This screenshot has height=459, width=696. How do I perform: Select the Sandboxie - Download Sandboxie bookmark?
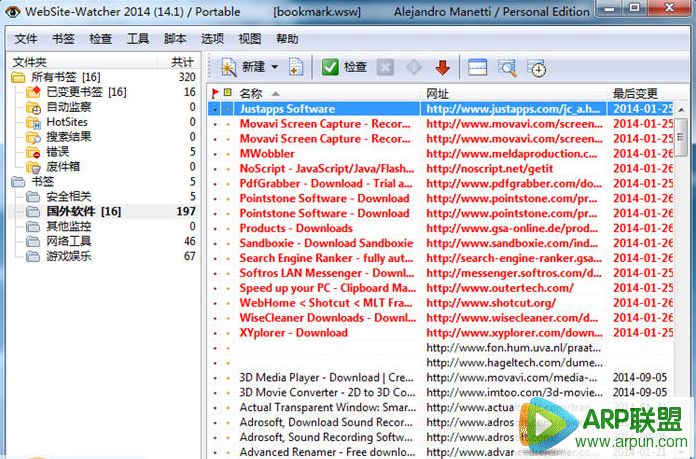pyautogui.click(x=325, y=243)
